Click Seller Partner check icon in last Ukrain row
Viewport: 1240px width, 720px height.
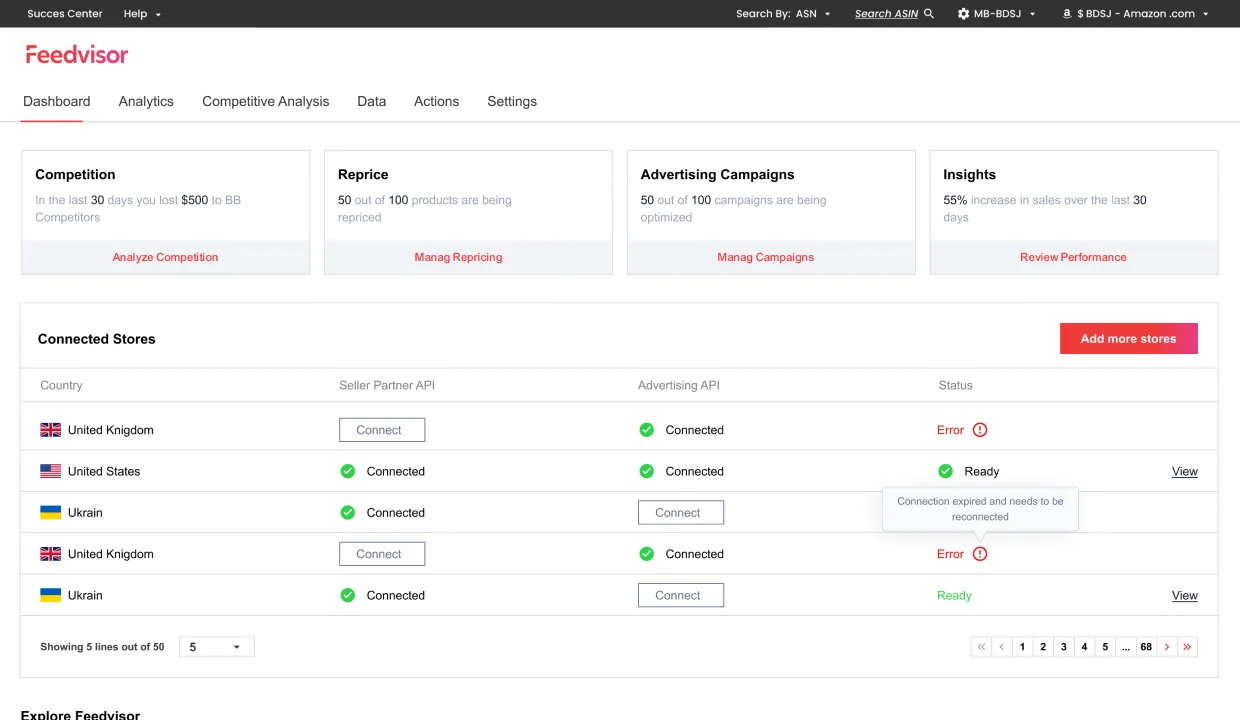[x=348, y=595]
